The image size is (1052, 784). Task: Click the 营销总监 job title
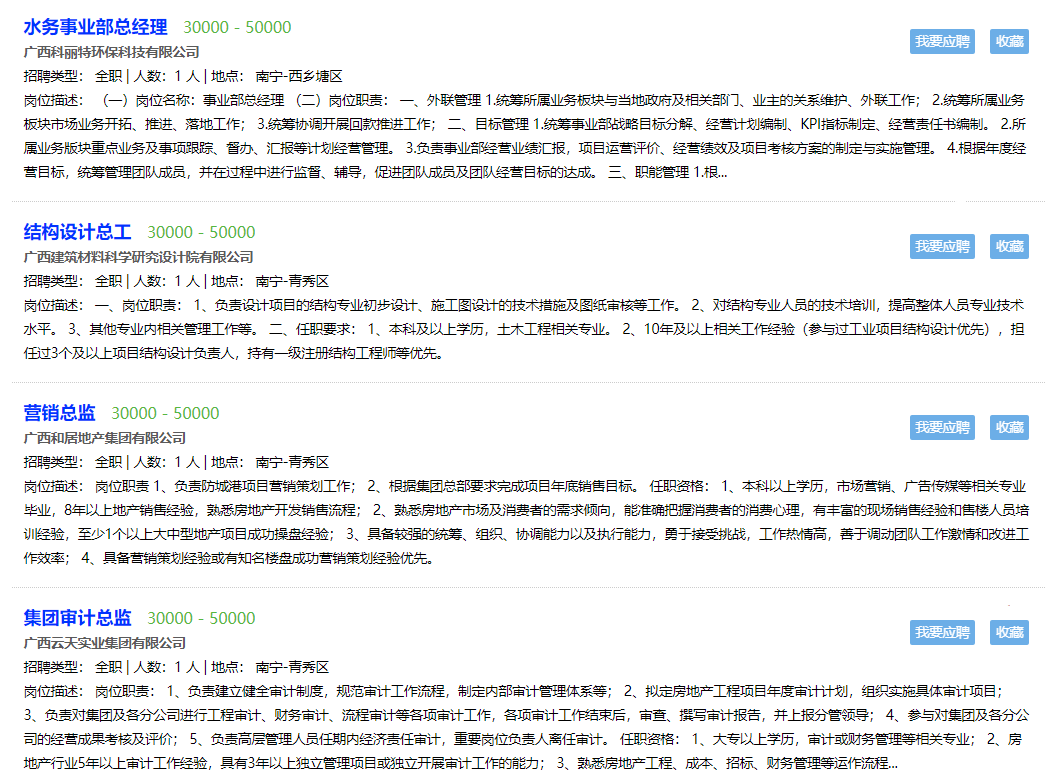point(59,413)
